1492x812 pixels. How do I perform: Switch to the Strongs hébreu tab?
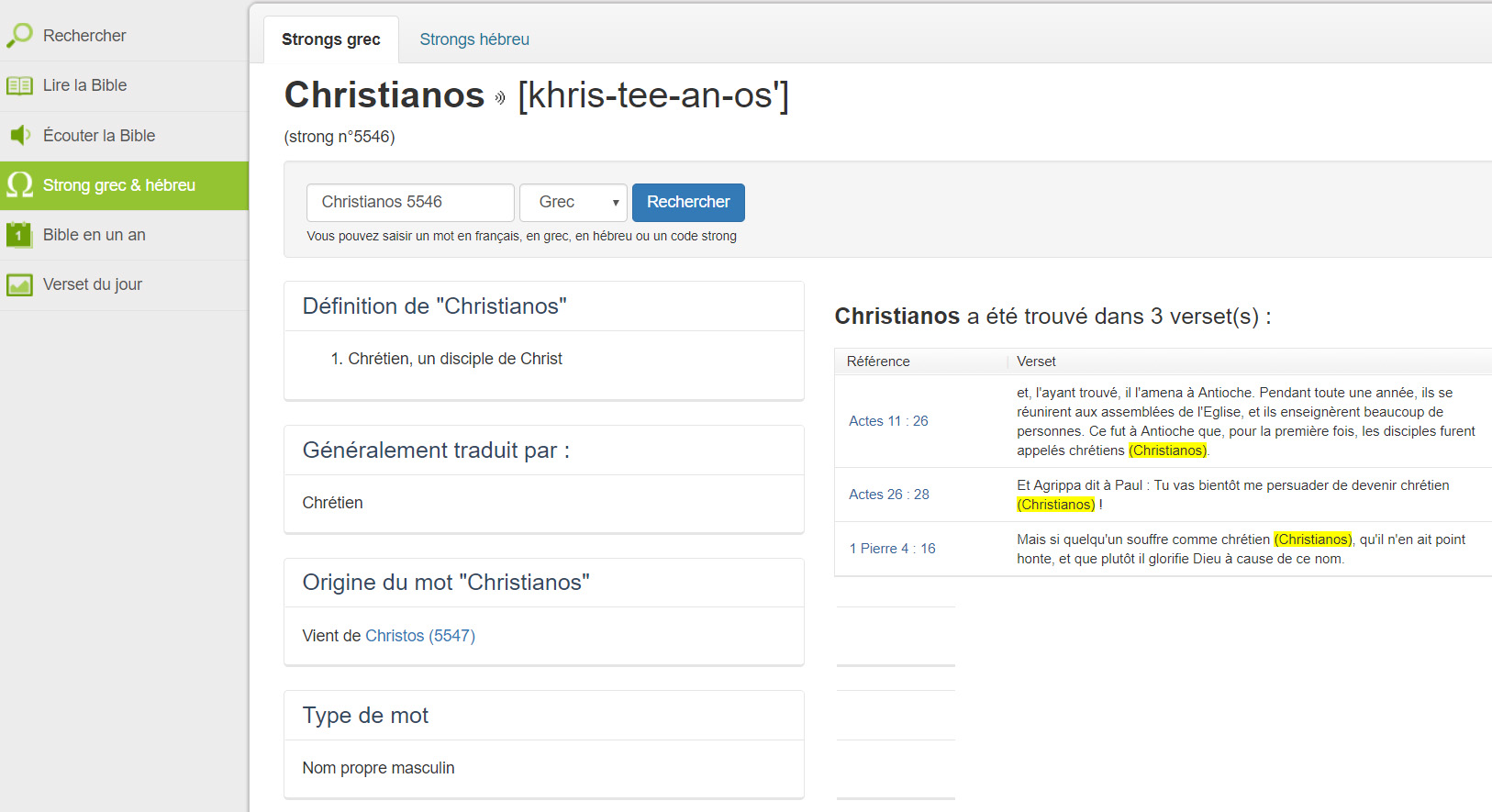click(473, 39)
